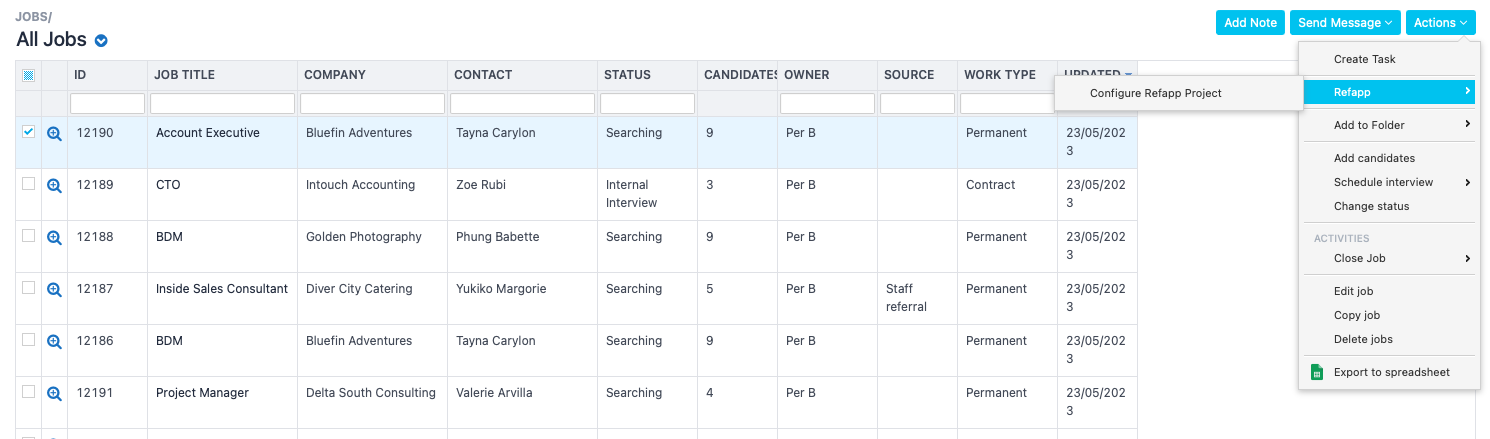The height and width of the screenshot is (439, 1490).
Task: Choose Configure Refapp Project
Action: (x=1155, y=93)
